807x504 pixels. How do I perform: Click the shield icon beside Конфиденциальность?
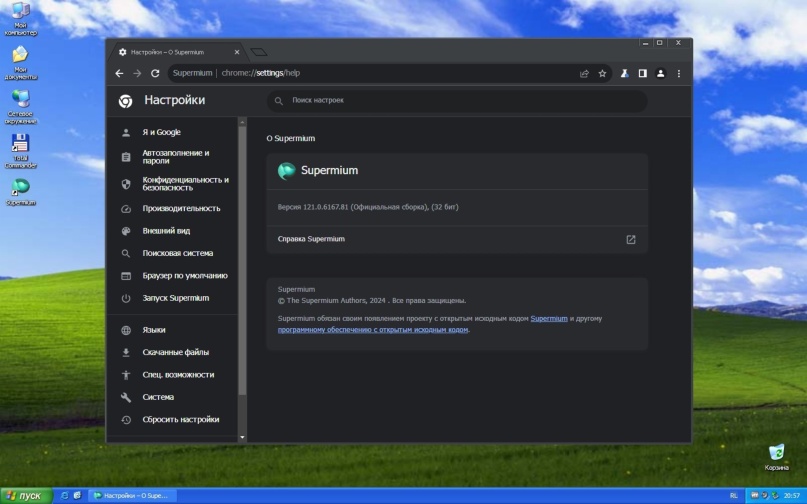pos(126,184)
